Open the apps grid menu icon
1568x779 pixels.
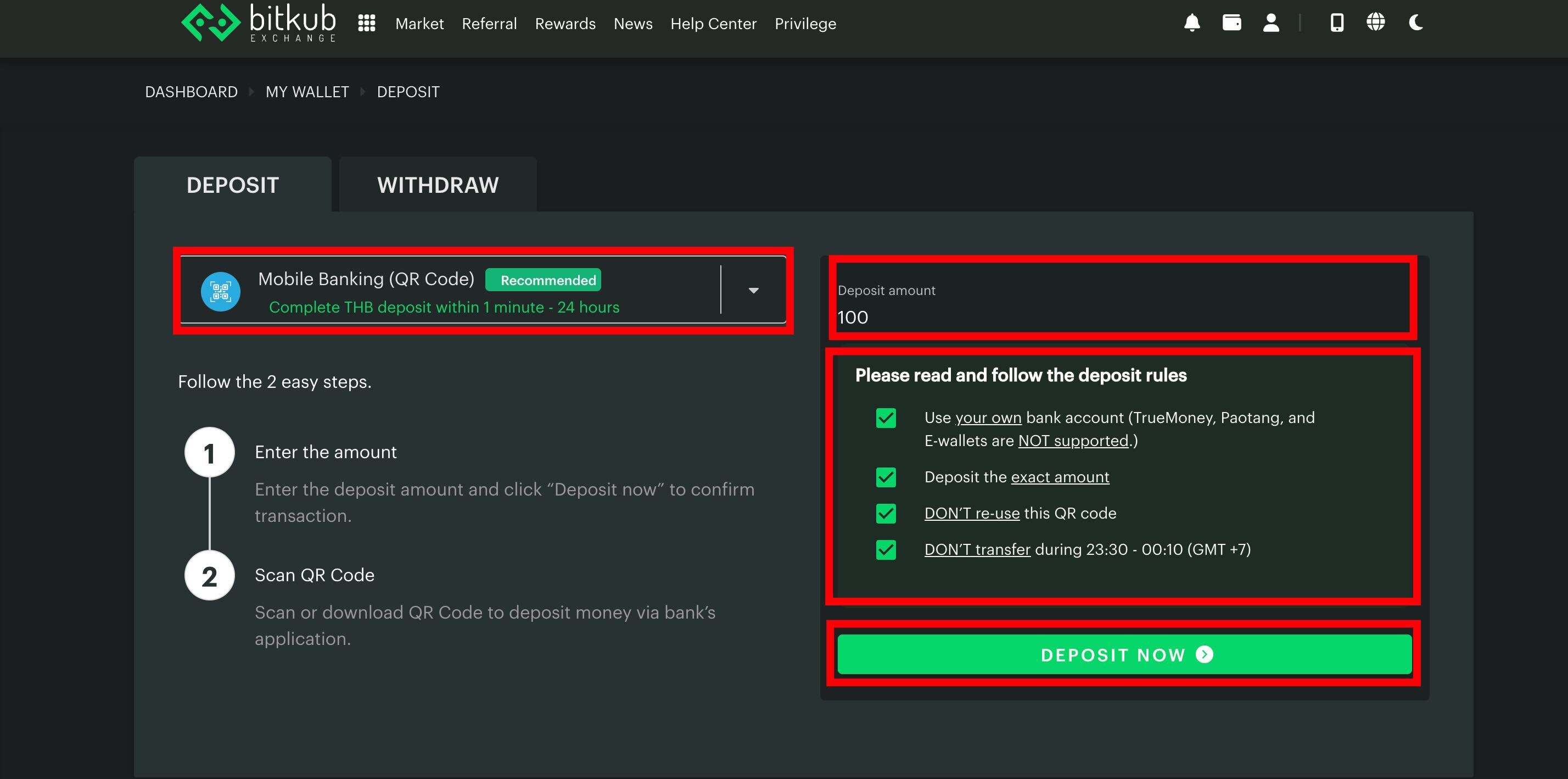[366, 23]
